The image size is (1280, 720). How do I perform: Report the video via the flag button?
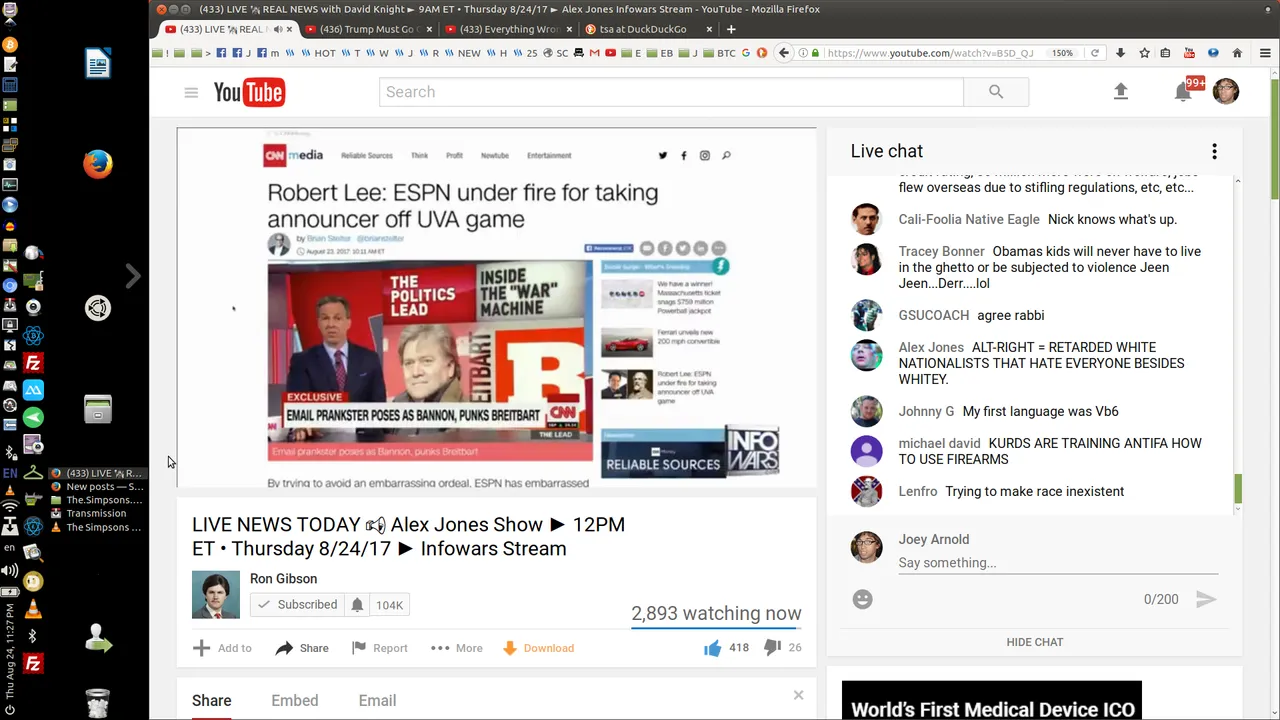[380, 648]
